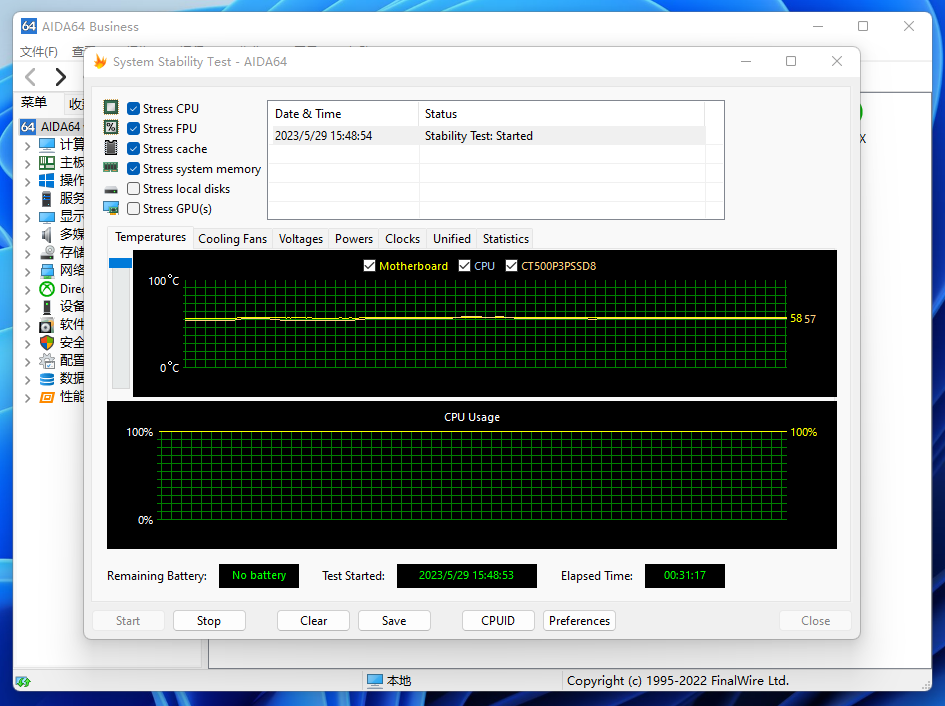This screenshot has height=706, width=945.
Task: Uncheck the Stress FPU checkbox
Action: point(134,128)
